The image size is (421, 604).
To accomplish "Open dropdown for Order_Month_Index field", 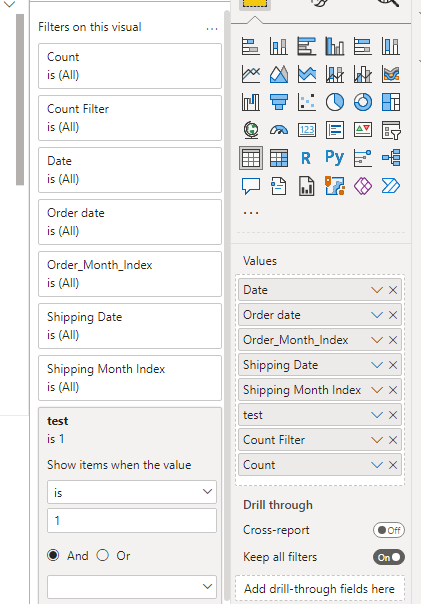I will 376,340.
